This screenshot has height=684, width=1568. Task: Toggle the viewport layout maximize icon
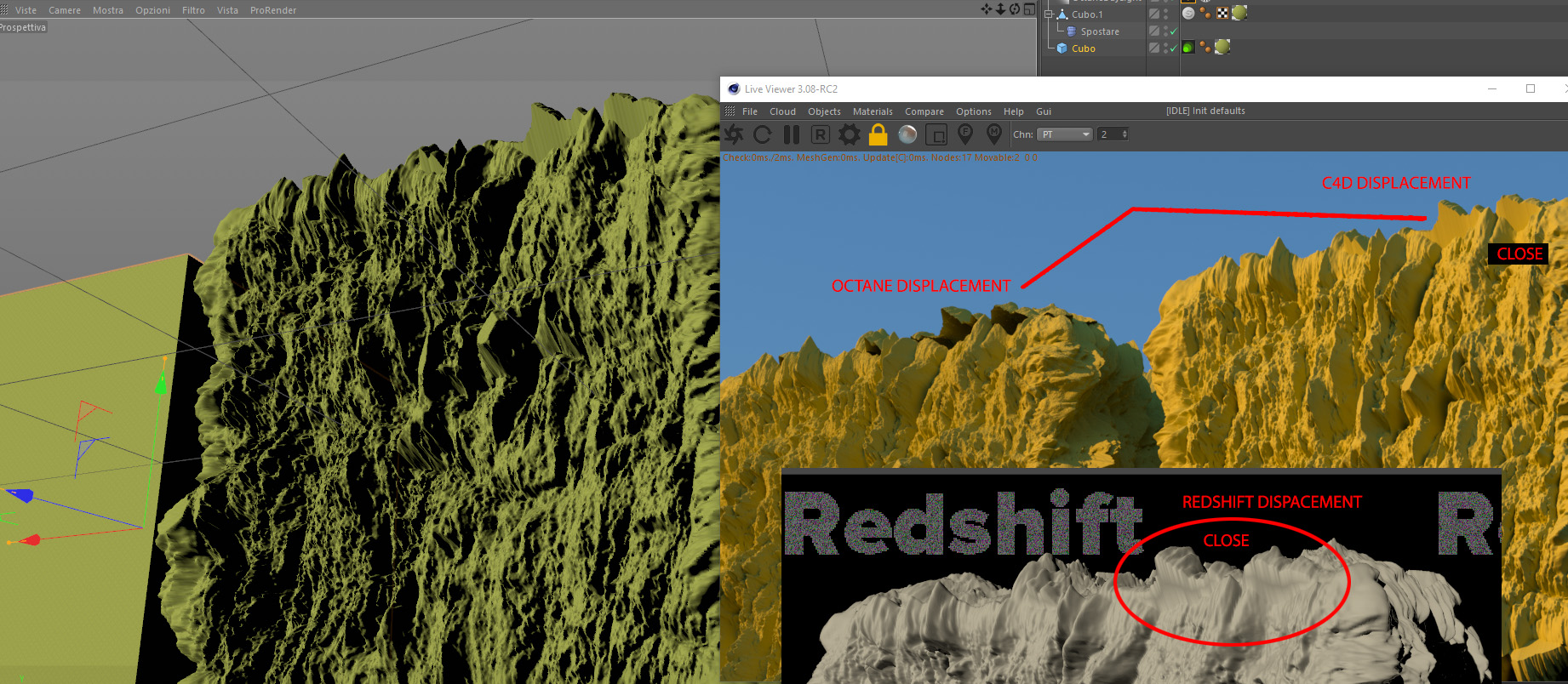[x=1029, y=9]
